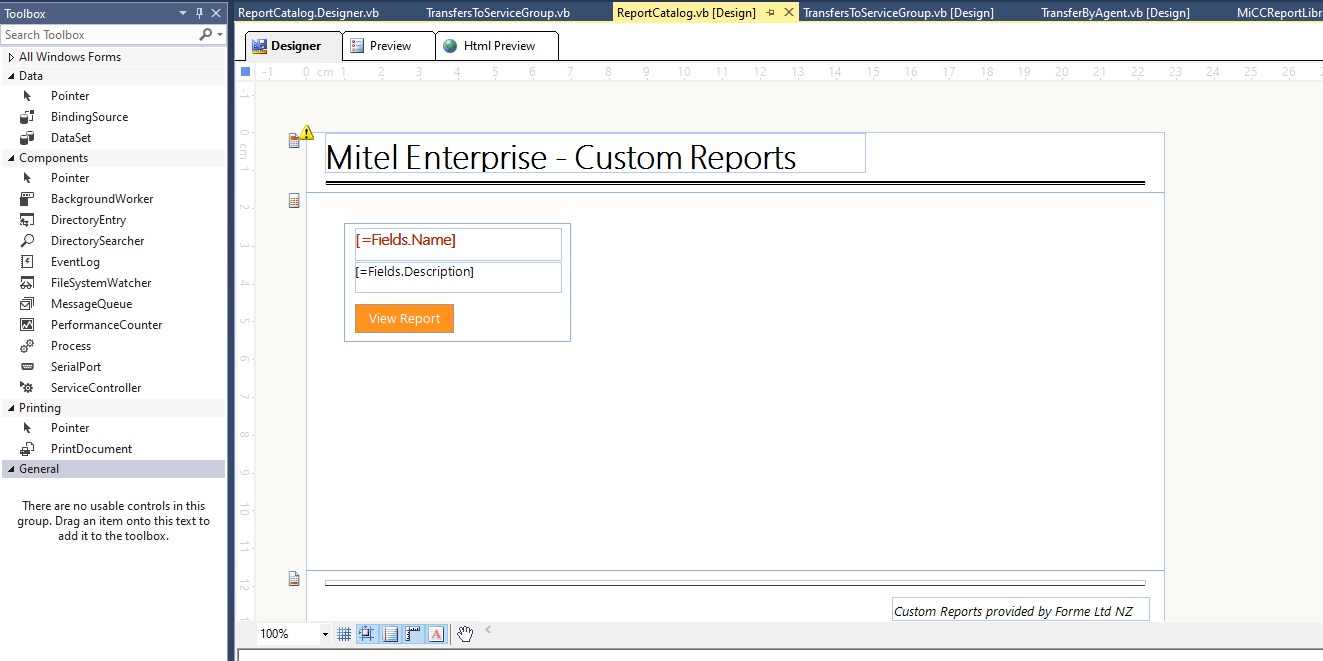Select the FileSystemWatcher component
This screenshot has width=1323, height=661.
coord(112,283)
